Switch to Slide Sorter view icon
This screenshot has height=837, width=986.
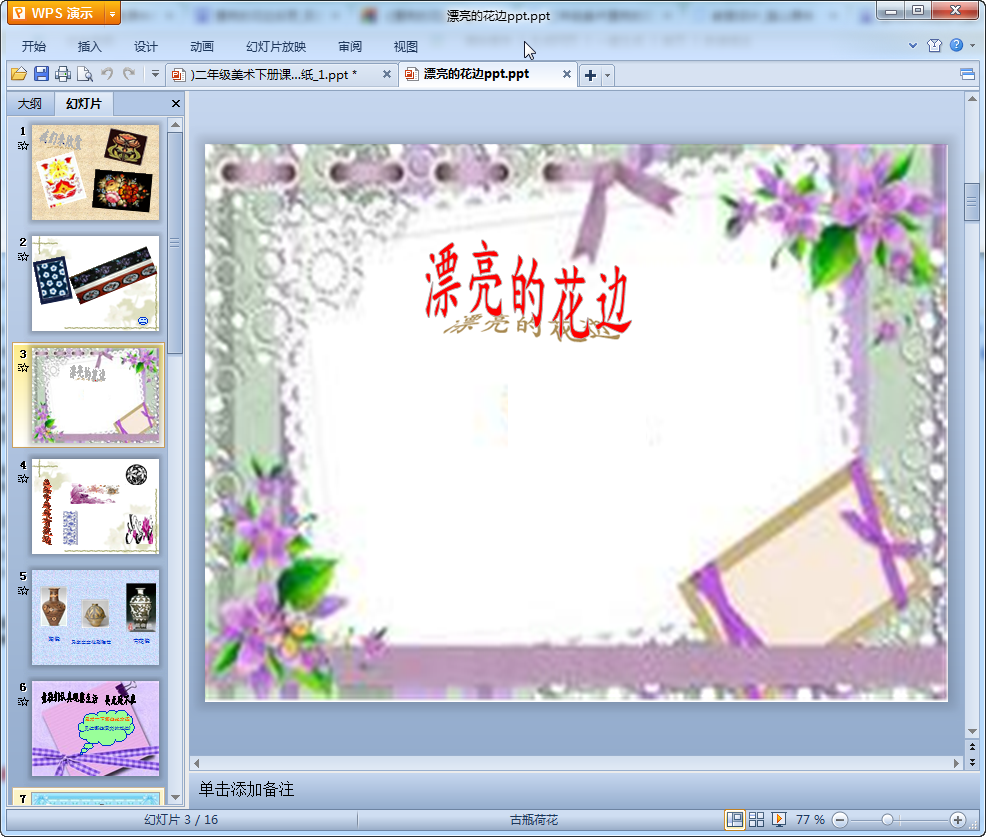[756, 819]
